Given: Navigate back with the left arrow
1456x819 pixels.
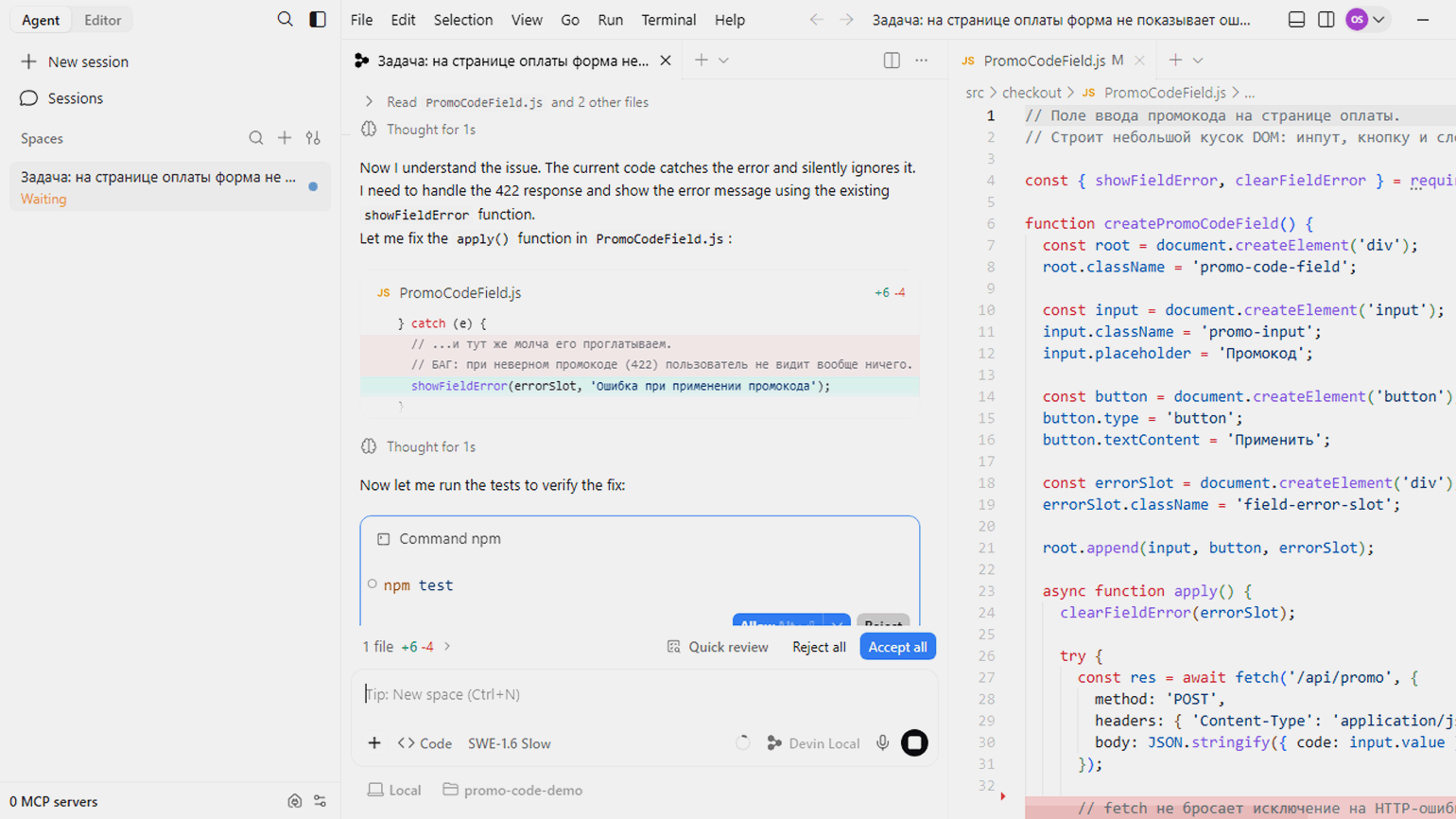Looking at the screenshot, I should click(816, 20).
